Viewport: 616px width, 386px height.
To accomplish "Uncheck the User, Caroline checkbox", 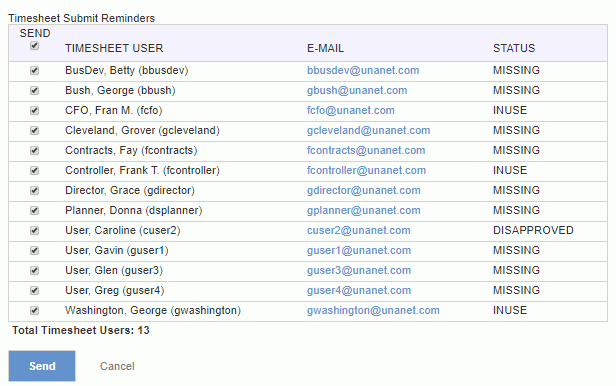I will click(35, 231).
